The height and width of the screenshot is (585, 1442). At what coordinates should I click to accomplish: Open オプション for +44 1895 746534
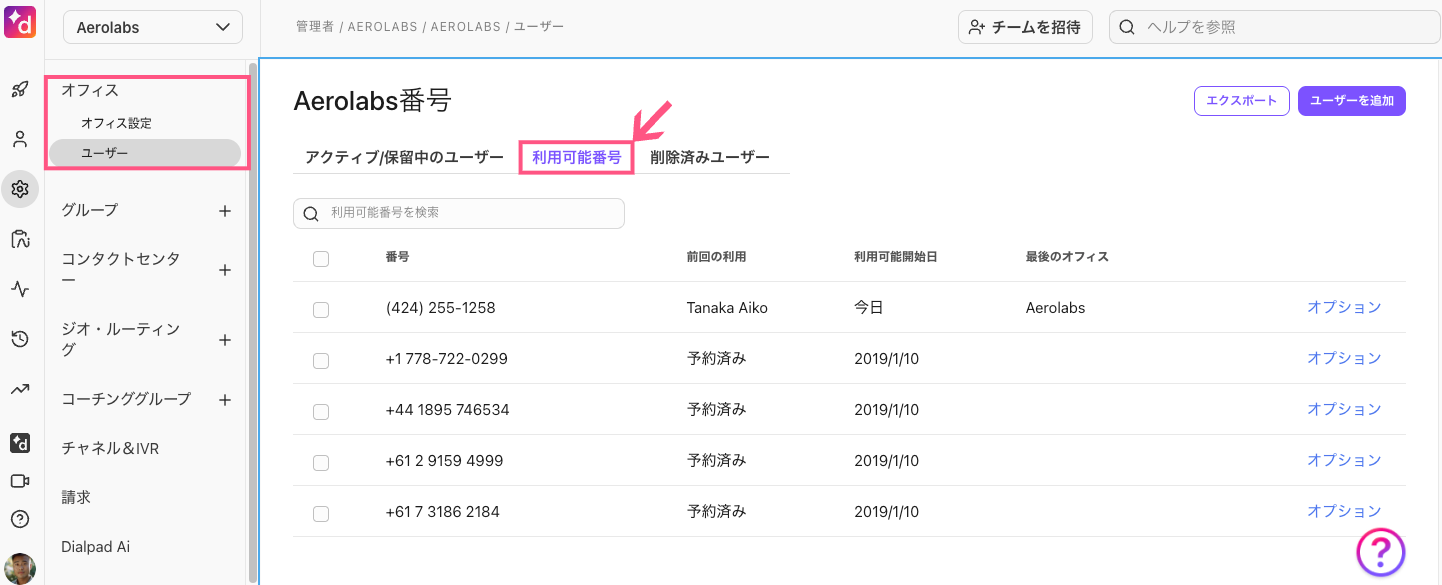[x=1344, y=409]
